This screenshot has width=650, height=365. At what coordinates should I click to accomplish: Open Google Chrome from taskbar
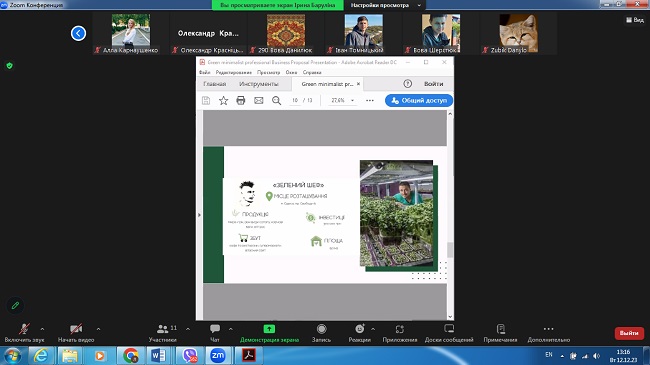130,356
